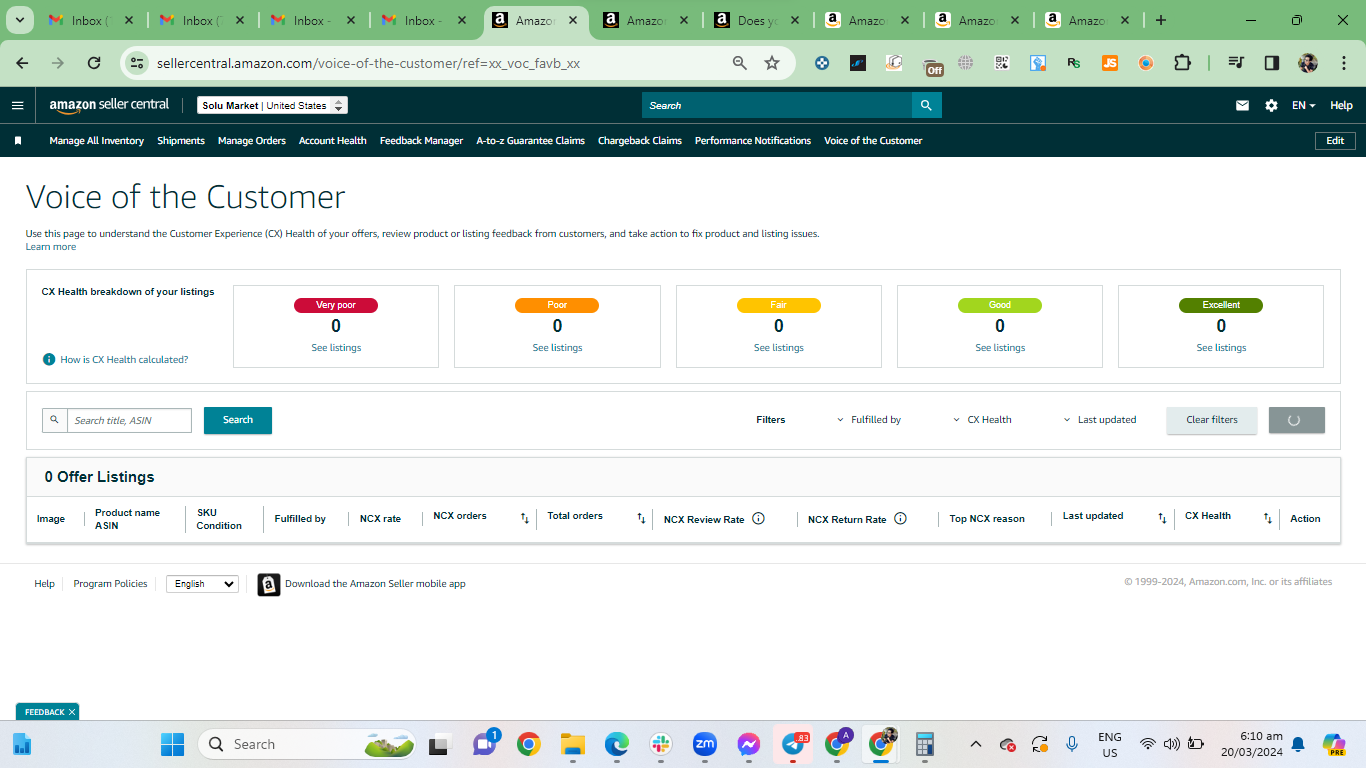Image resolution: width=1366 pixels, height=768 pixels.
Task: Open the tab search dropdown in Chrome
Action: 21,20
